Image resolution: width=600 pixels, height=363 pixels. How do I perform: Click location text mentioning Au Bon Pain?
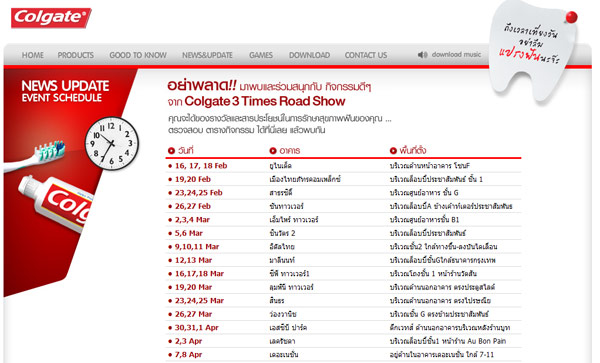pos(448,341)
